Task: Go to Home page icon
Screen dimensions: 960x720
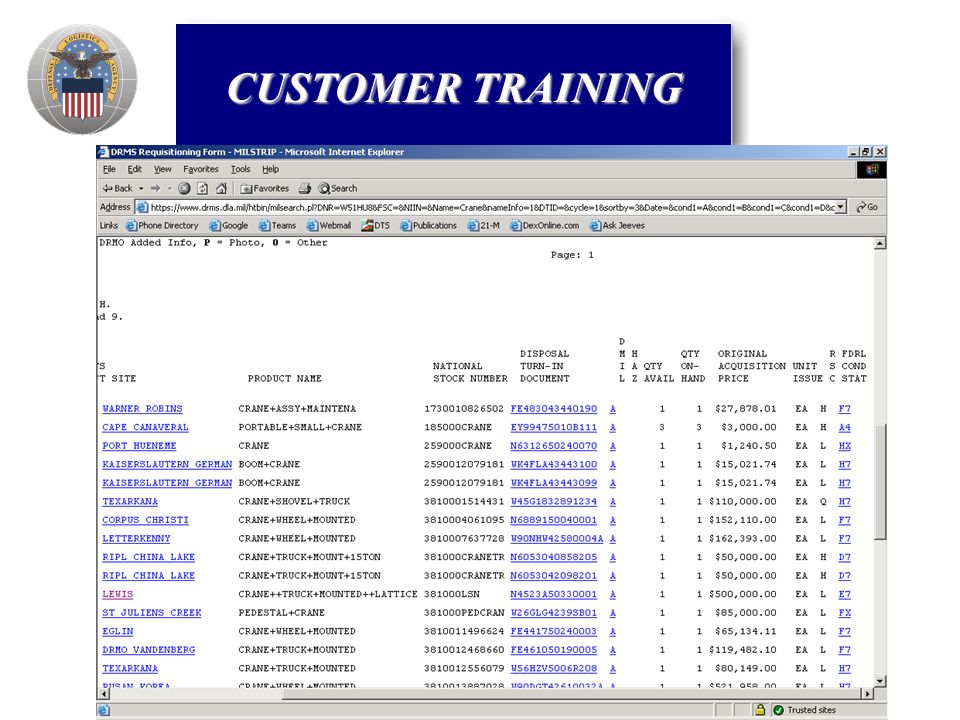Action: coord(222,189)
